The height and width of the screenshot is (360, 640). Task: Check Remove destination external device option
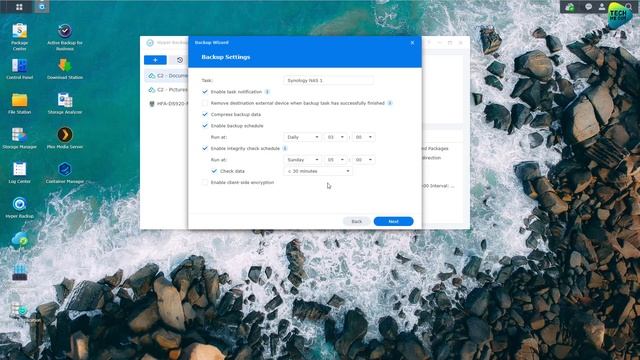(205, 103)
